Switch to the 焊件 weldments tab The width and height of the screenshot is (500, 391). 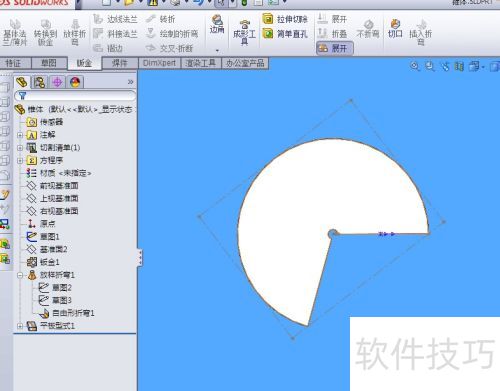point(120,63)
